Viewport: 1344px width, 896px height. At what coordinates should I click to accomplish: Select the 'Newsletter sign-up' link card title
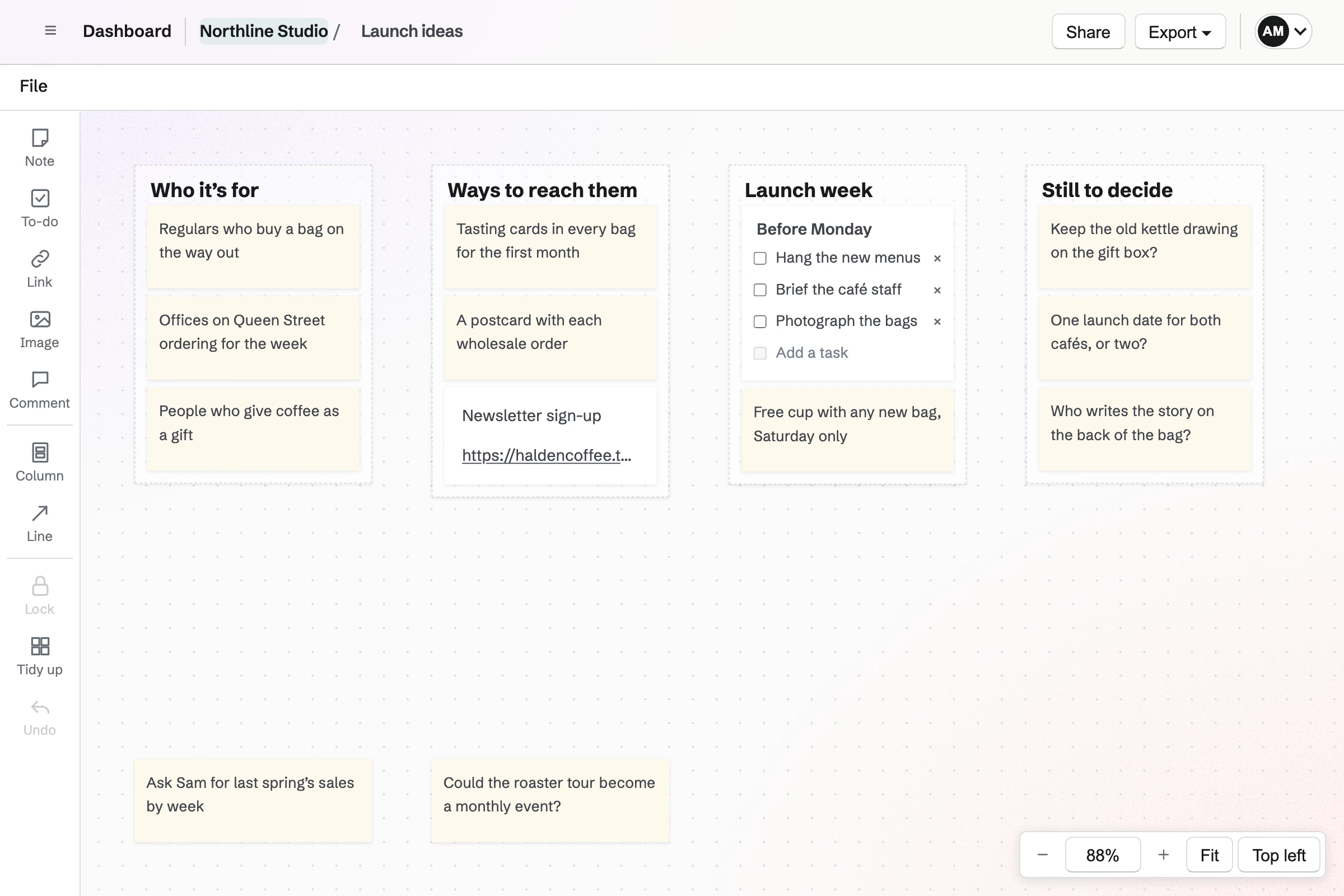(531, 416)
